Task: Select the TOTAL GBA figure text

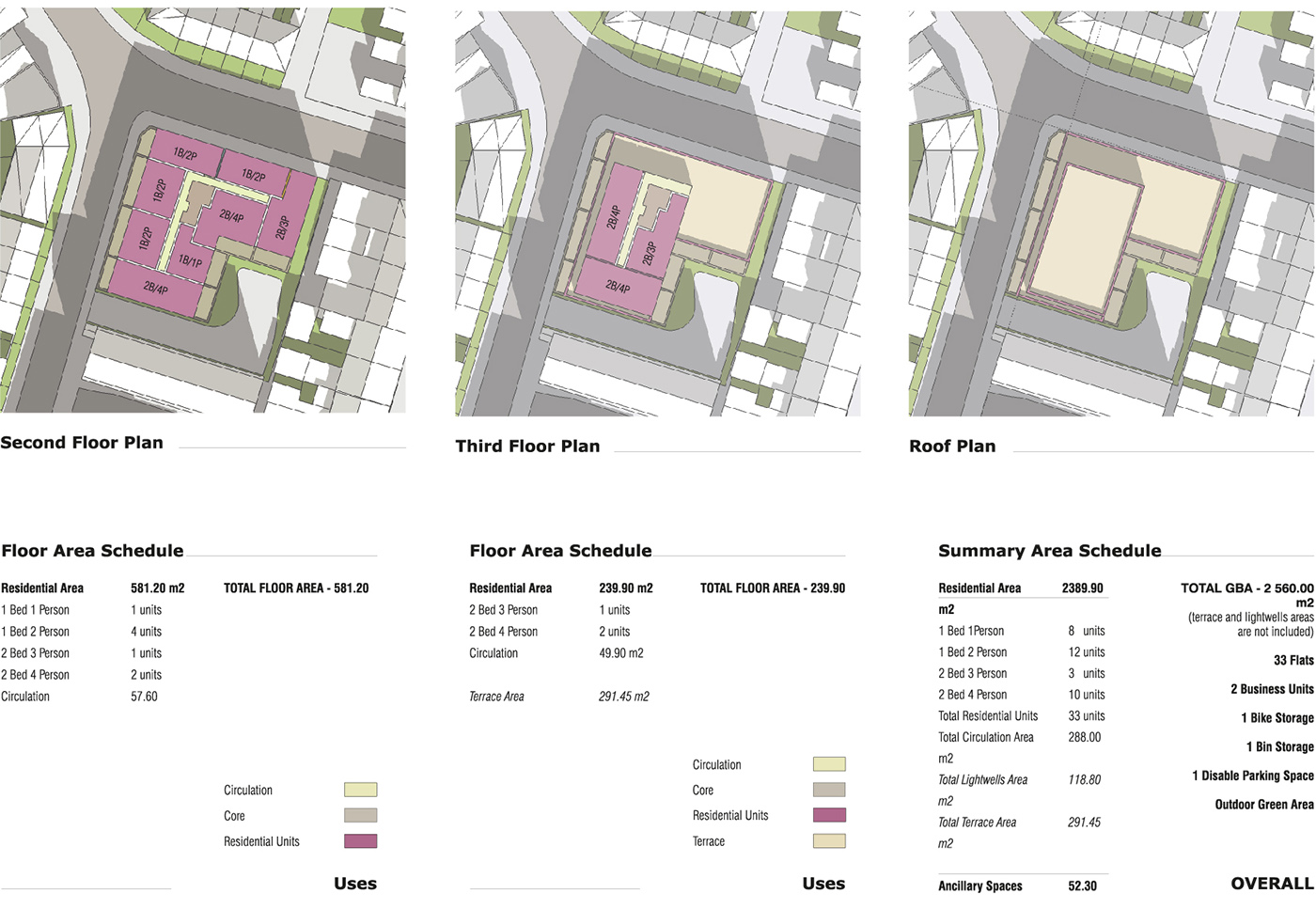Action: click(x=1246, y=588)
